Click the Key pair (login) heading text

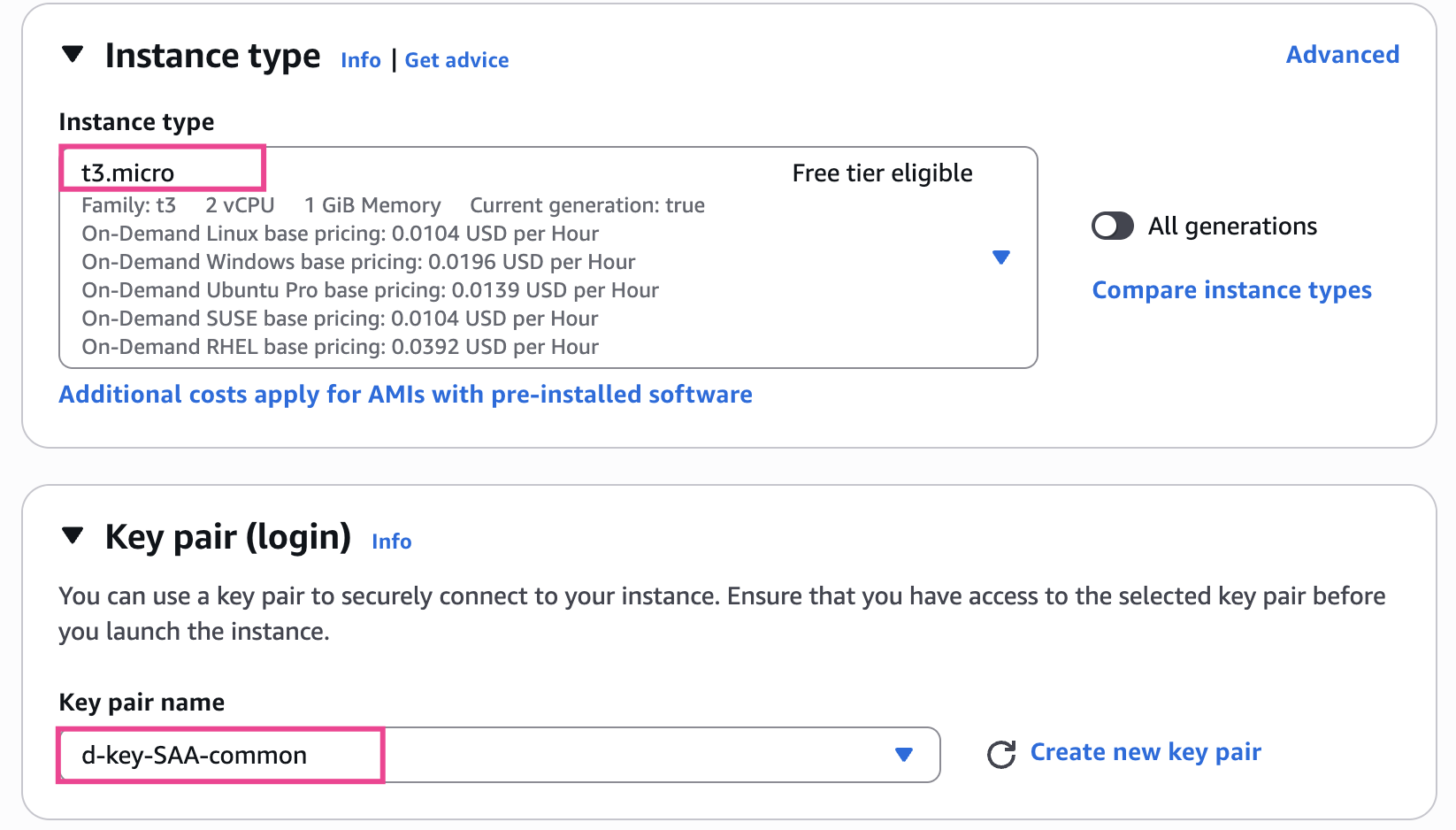coord(228,537)
